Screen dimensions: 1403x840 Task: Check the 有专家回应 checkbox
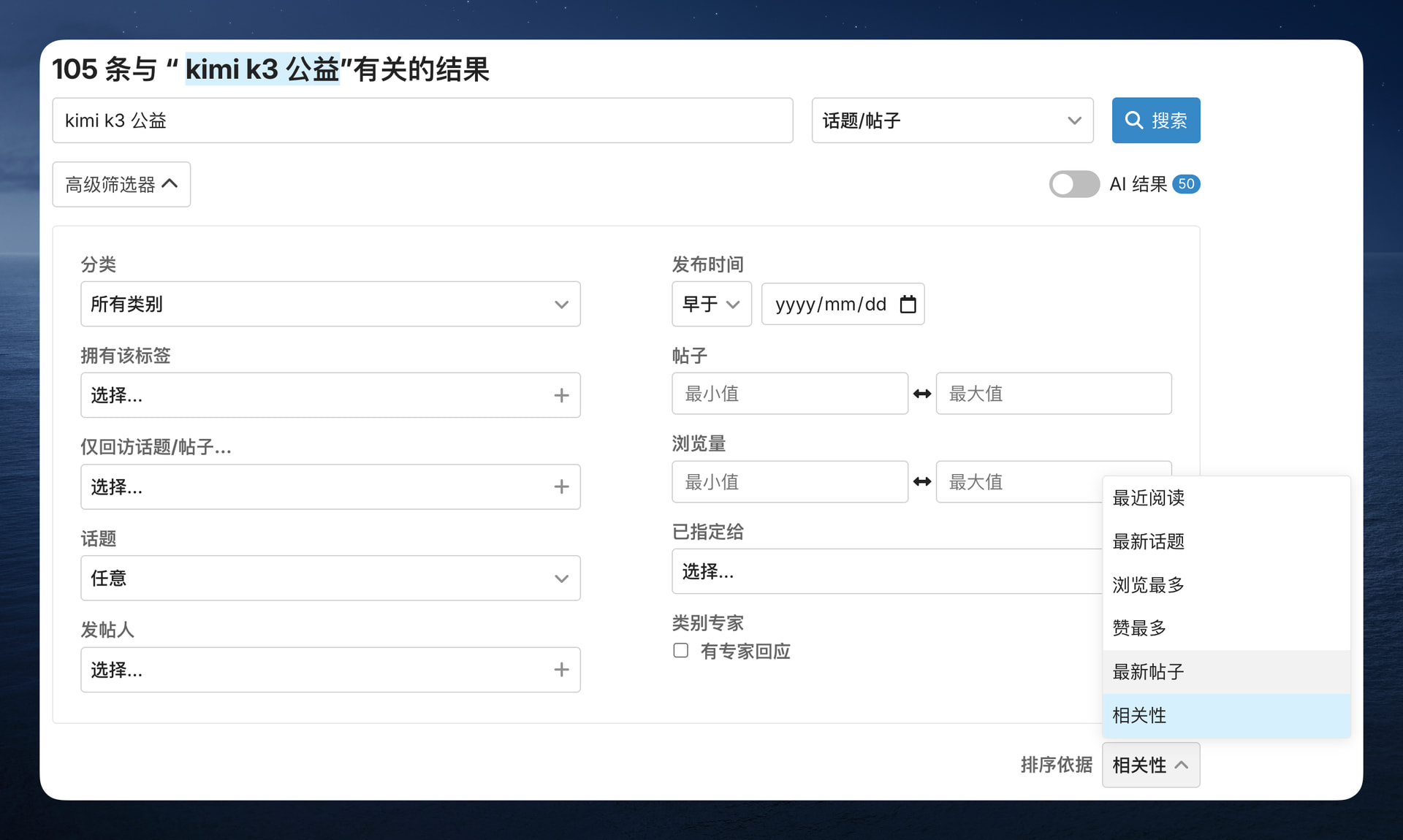click(x=681, y=650)
